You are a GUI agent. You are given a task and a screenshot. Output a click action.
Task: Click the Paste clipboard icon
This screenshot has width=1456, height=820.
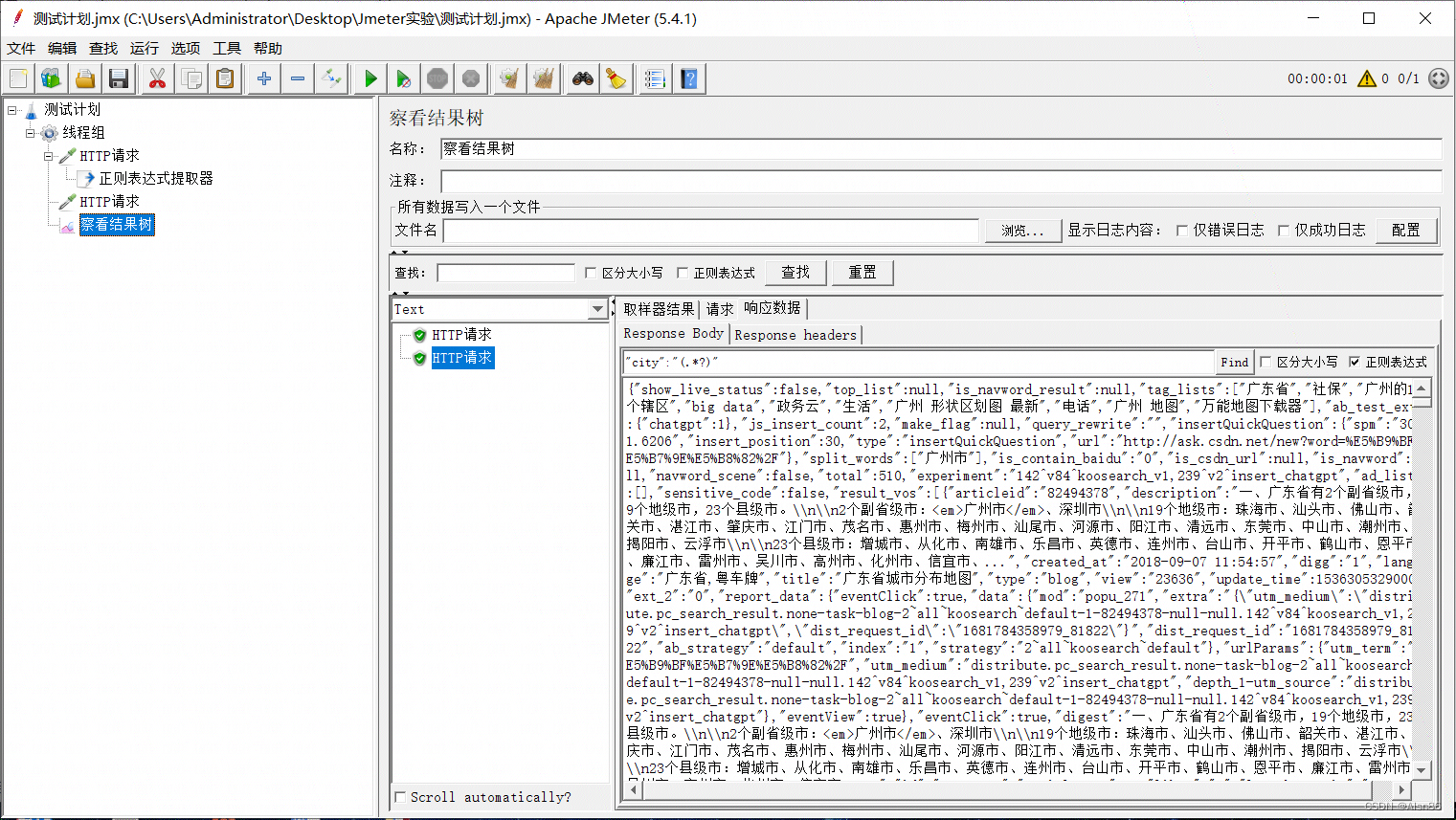[x=225, y=78]
